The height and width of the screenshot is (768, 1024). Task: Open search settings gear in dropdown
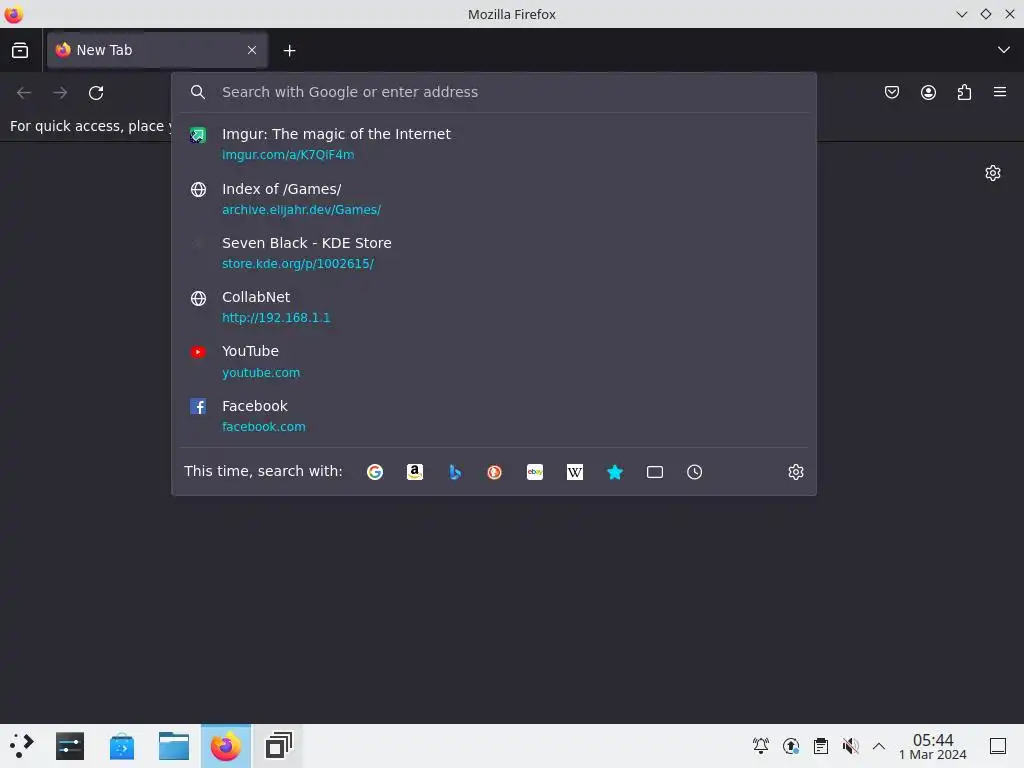click(795, 472)
